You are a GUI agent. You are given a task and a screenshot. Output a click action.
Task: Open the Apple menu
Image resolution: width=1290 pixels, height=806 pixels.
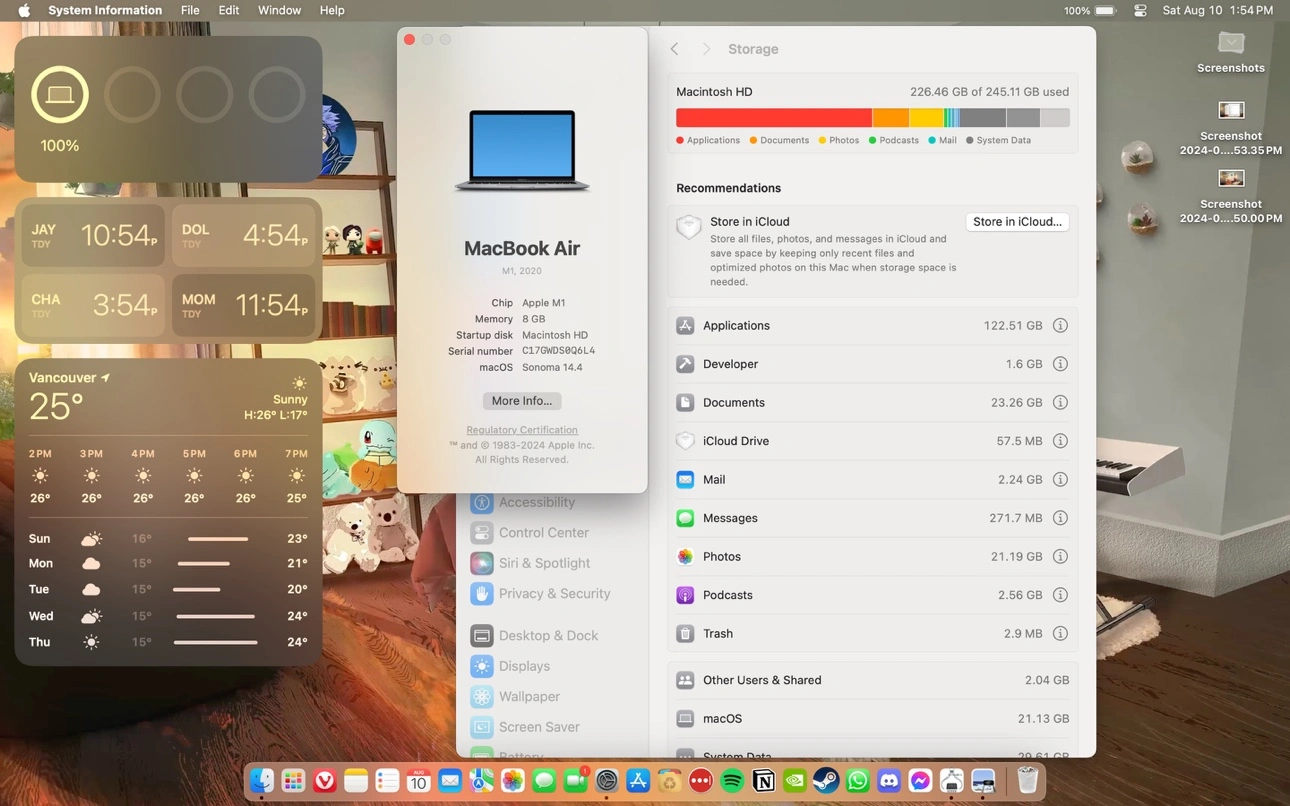click(x=24, y=11)
